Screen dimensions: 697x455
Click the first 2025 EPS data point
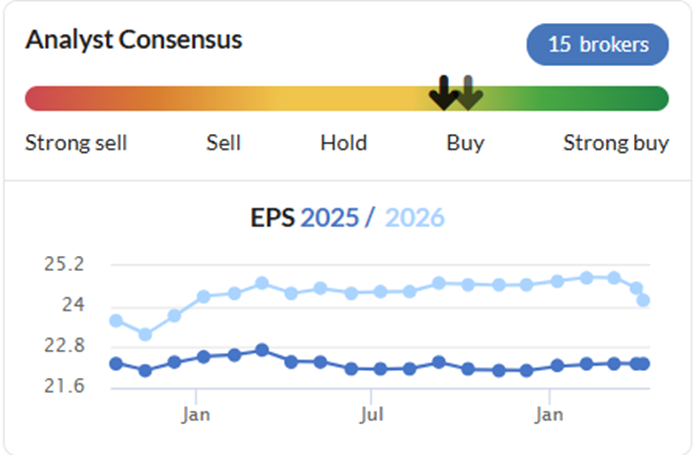[116, 364]
